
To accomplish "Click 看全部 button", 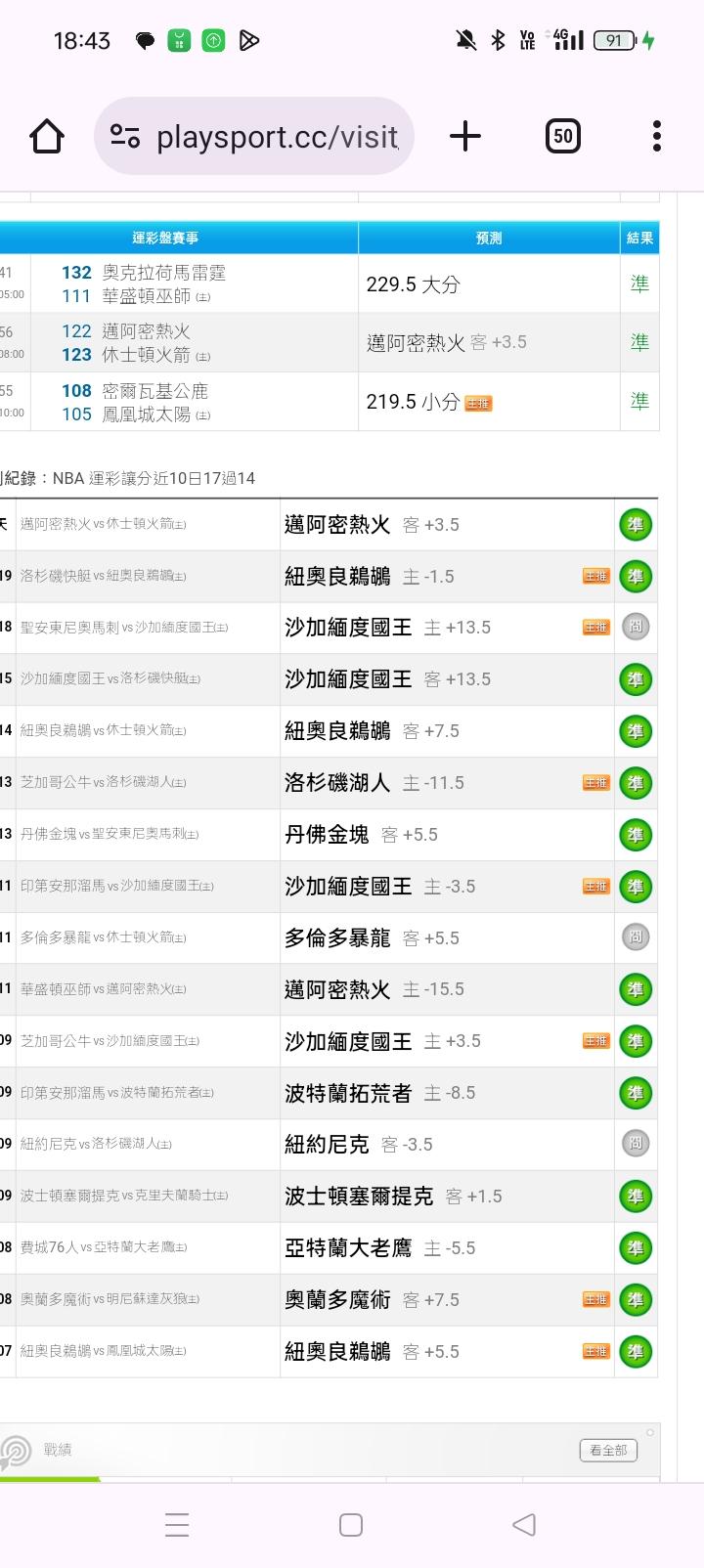I will click(608, 1450).
